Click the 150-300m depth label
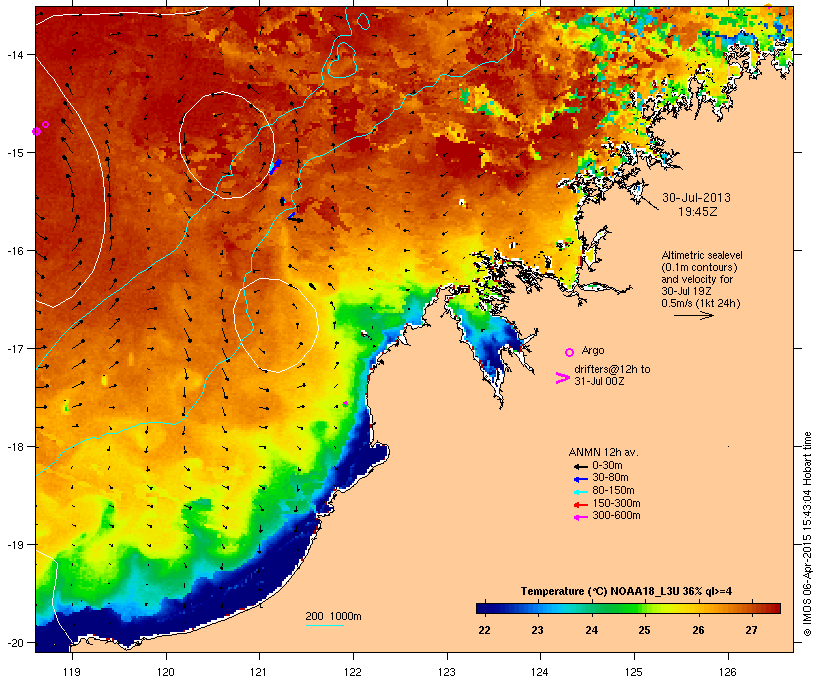The height and width of the screenshot is (680, 820). click(616, 503)
